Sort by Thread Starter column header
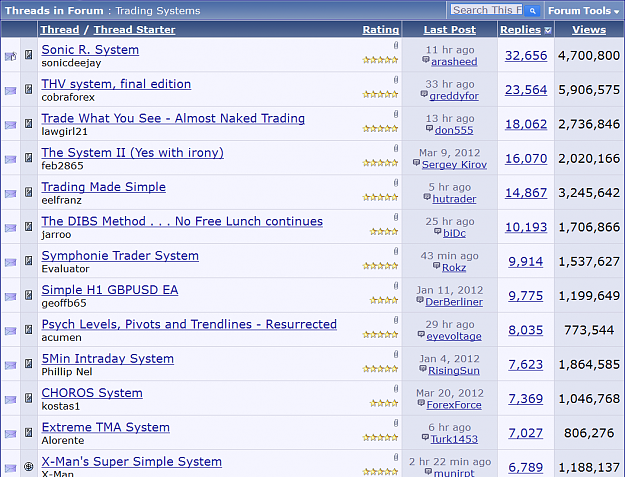Screen dimensions: 625x477 click(x=134, y=29)
